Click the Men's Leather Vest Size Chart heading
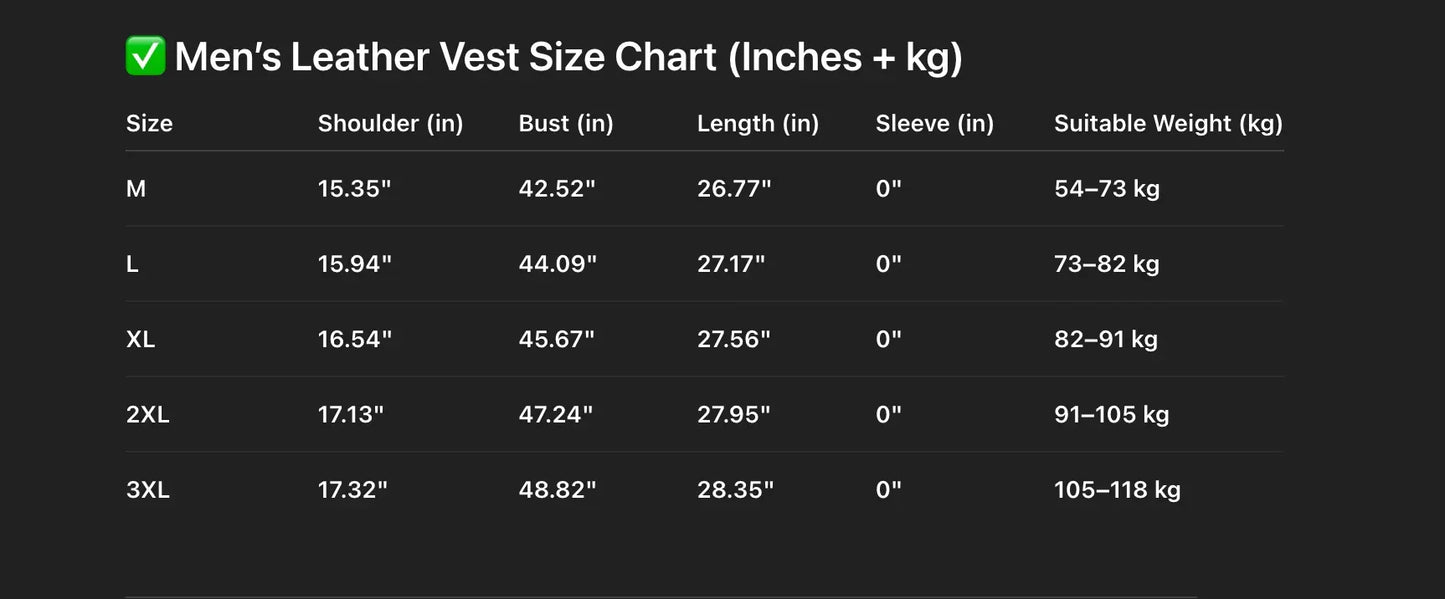1445x599 pixels. pos(568,57)
